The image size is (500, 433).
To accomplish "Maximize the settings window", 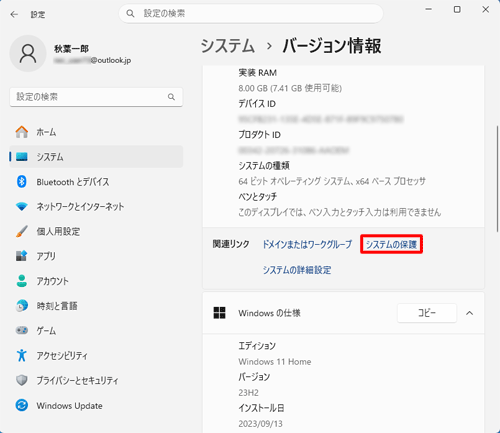I will tap(457, 9).
